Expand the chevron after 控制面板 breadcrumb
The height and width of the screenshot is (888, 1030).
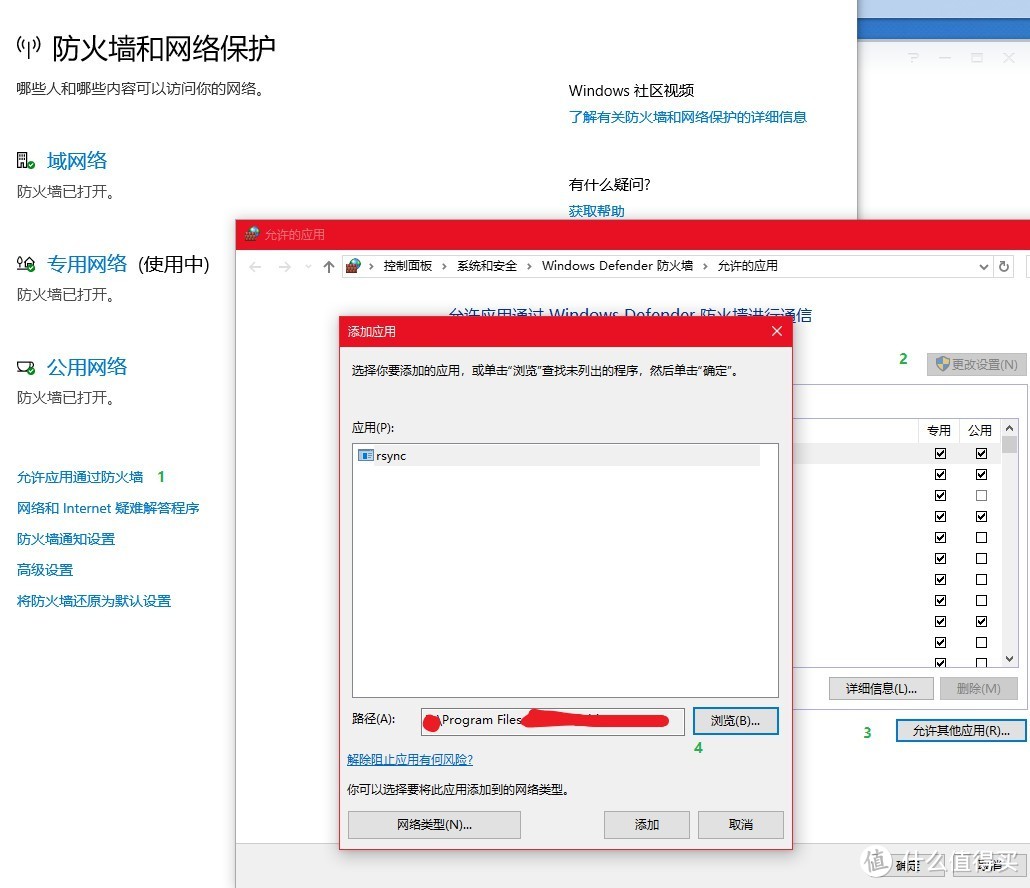coord(444,266)
